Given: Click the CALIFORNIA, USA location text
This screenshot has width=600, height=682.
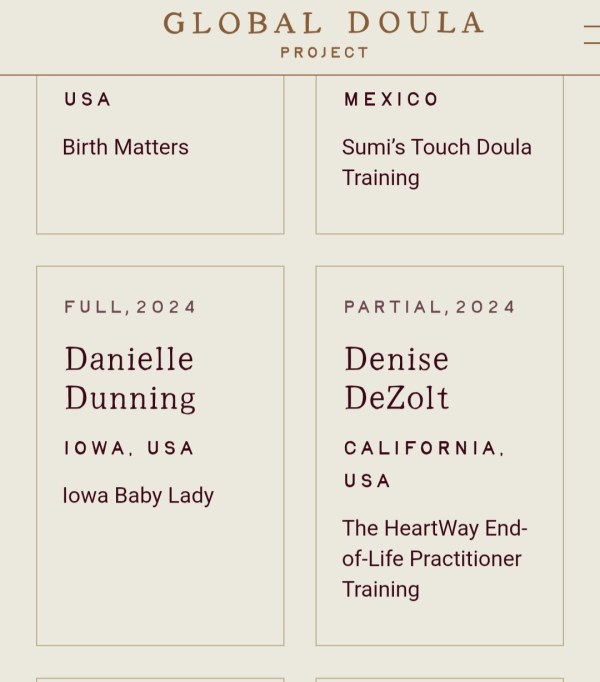Looking at the screenshot, I should (x=424, y=465).
